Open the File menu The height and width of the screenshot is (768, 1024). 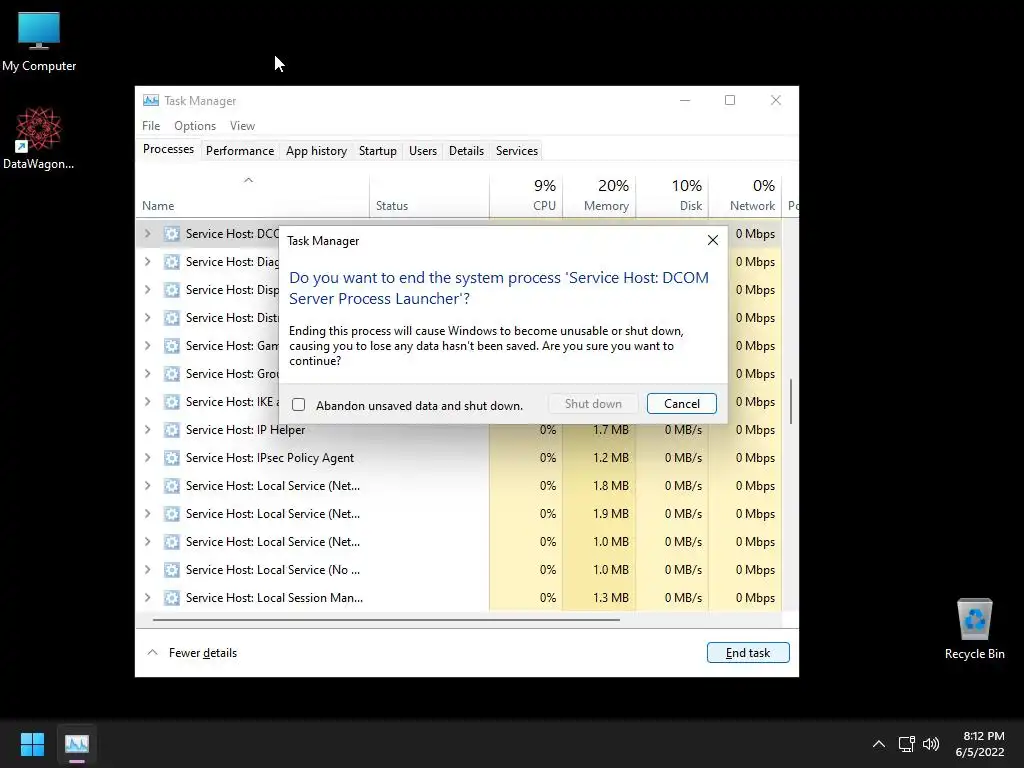click(151, 125)
